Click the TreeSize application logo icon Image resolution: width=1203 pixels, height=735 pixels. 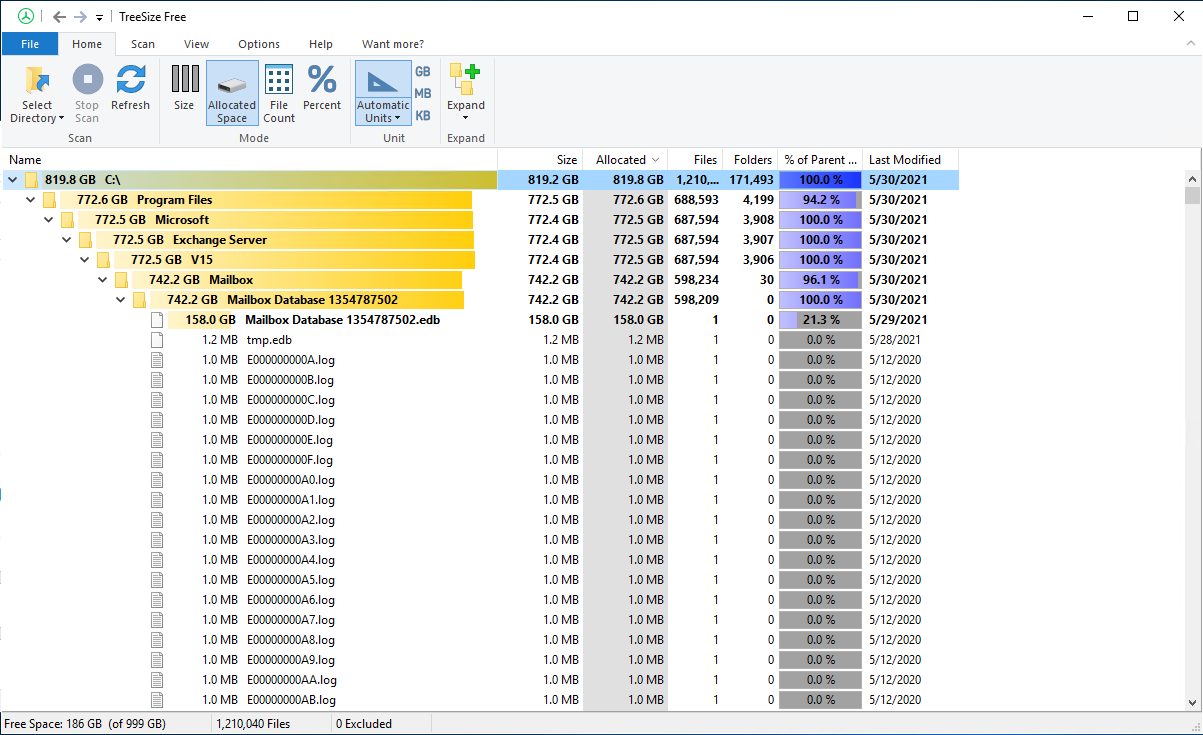pos(26,16)
